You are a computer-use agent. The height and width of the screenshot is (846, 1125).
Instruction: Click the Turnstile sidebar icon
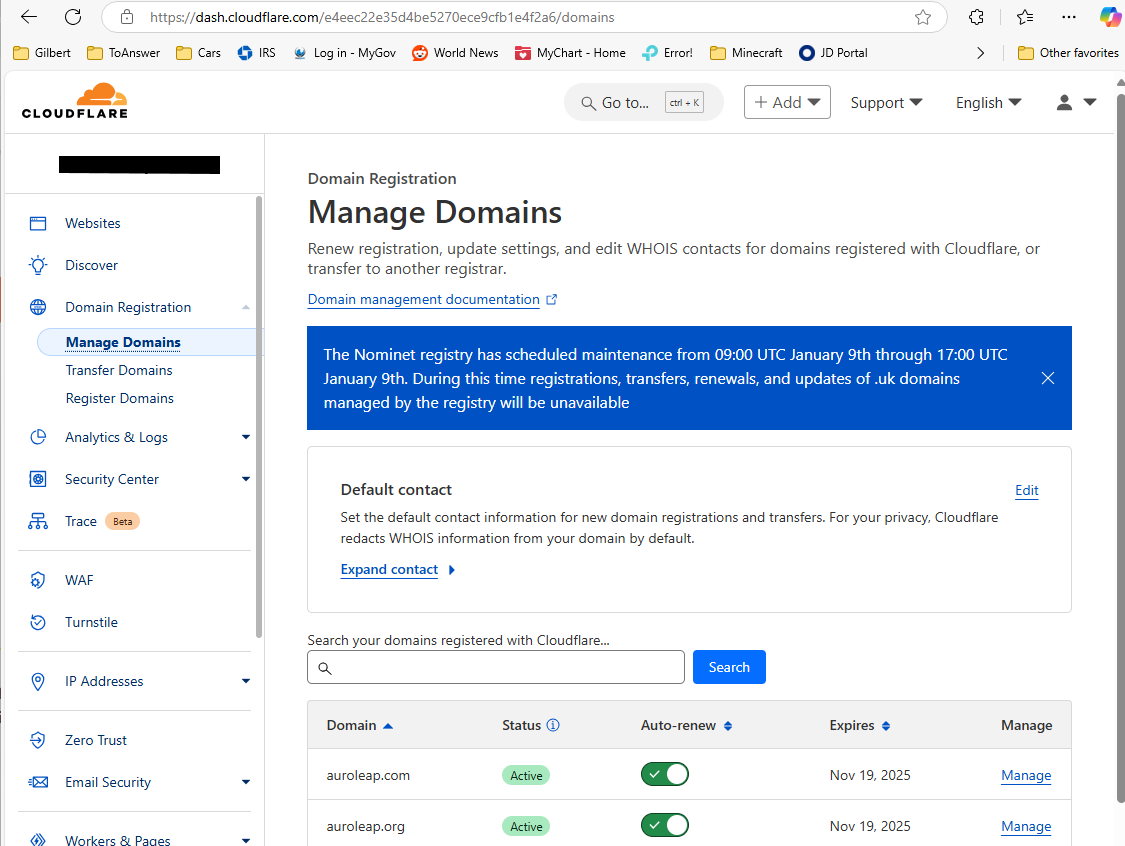38,622
